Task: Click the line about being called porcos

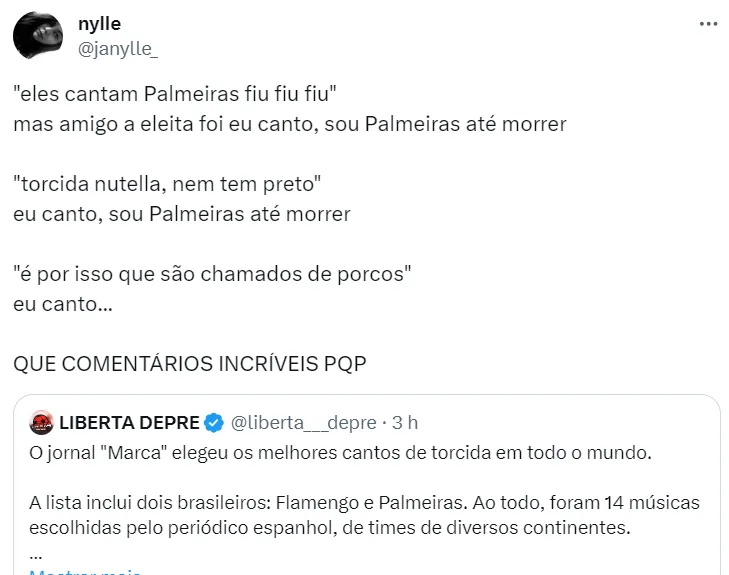Action: pos(213,275)
